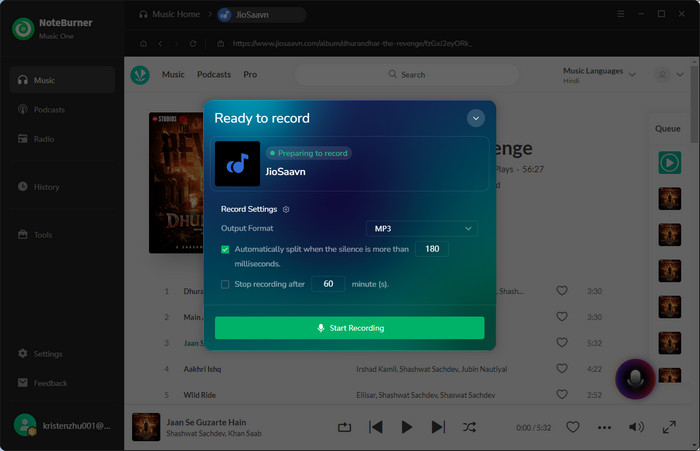Screen dimensions: 700x451
Task: Reload the JioSaavn page
Action: [x=193, y=44]
